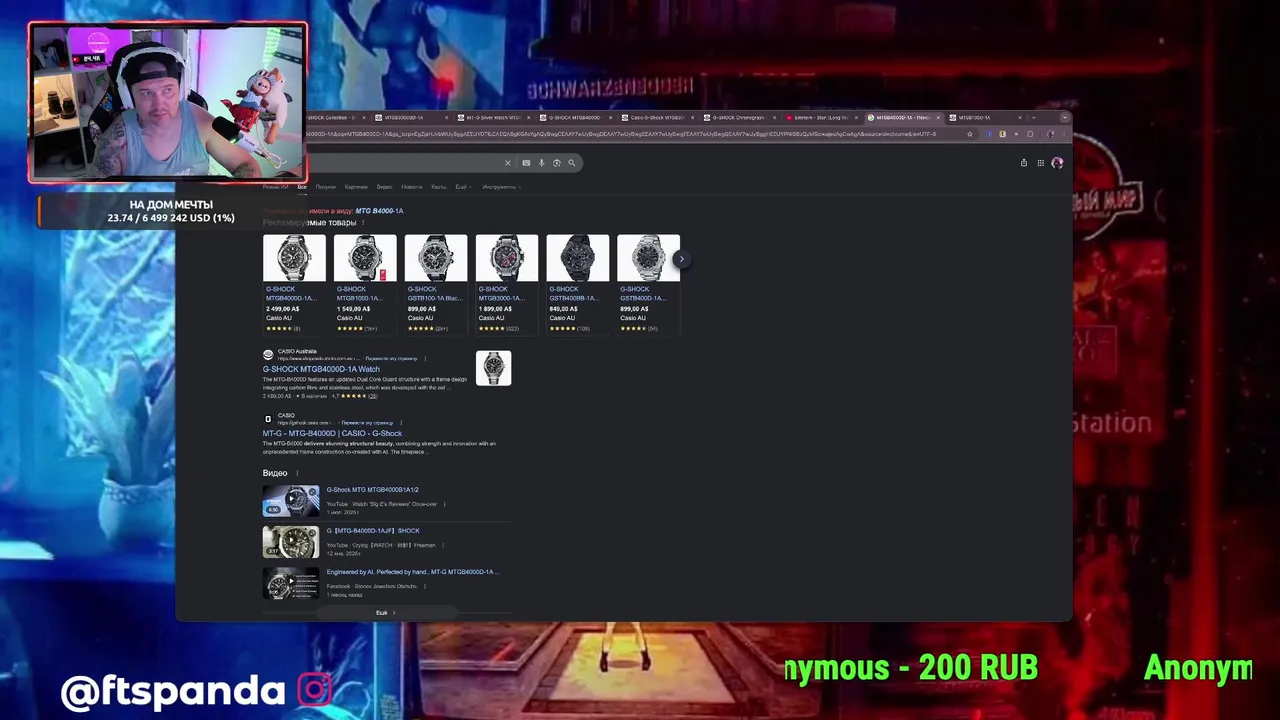The width and height of the screenshot is (1280, 720).
Task: Switch to the 'Eminem - Stan' browser tab
Action: point(822,118)
